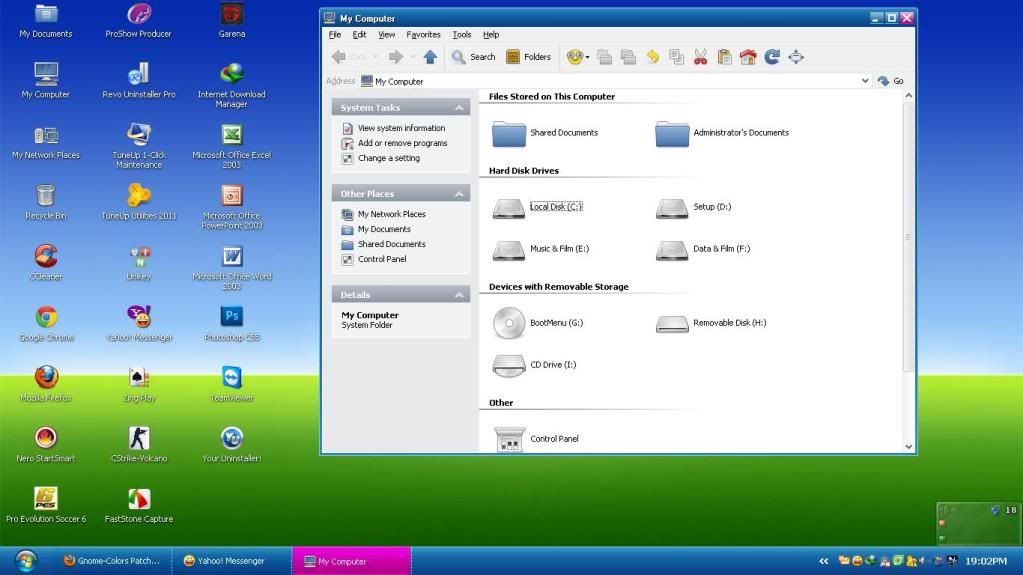Switch to Yahoo! Messenger taskbar button

pos(230,561)
